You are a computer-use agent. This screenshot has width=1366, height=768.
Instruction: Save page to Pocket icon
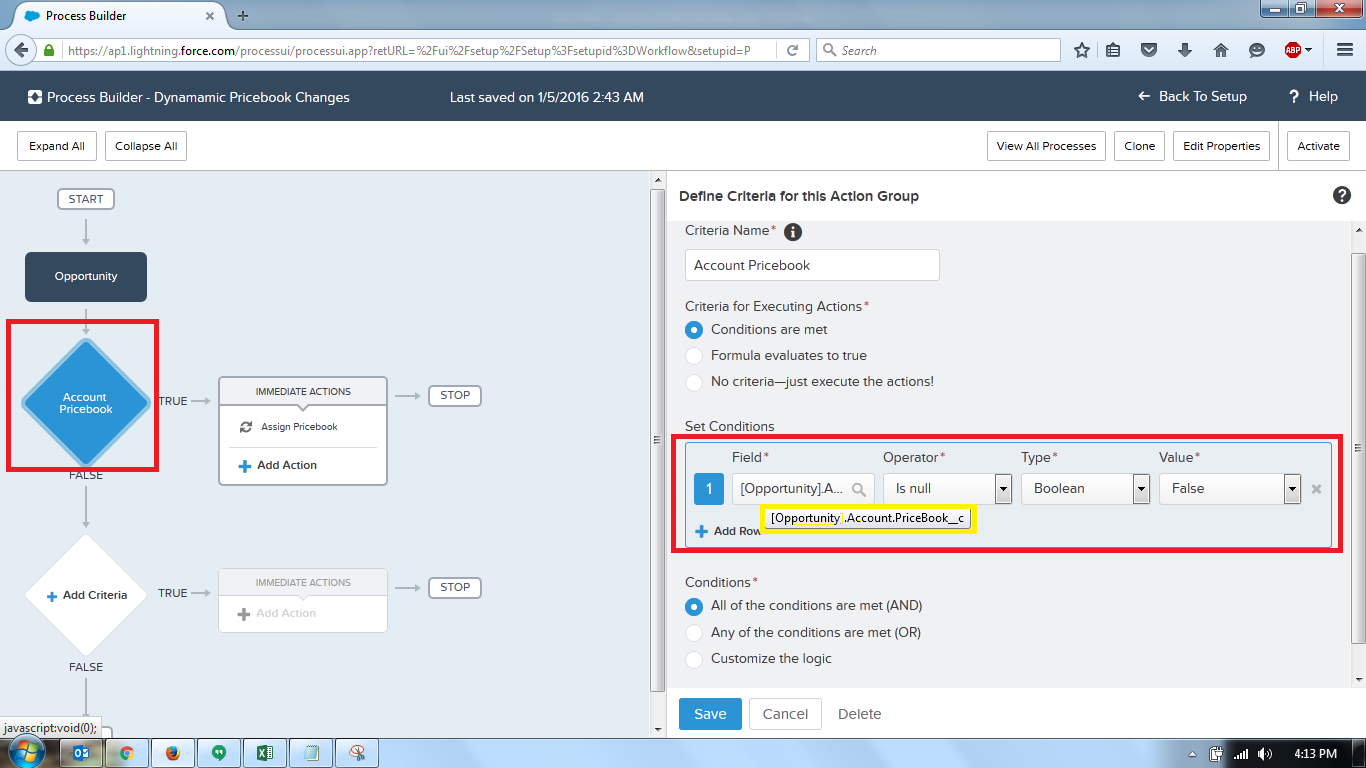coord(1150,50)
